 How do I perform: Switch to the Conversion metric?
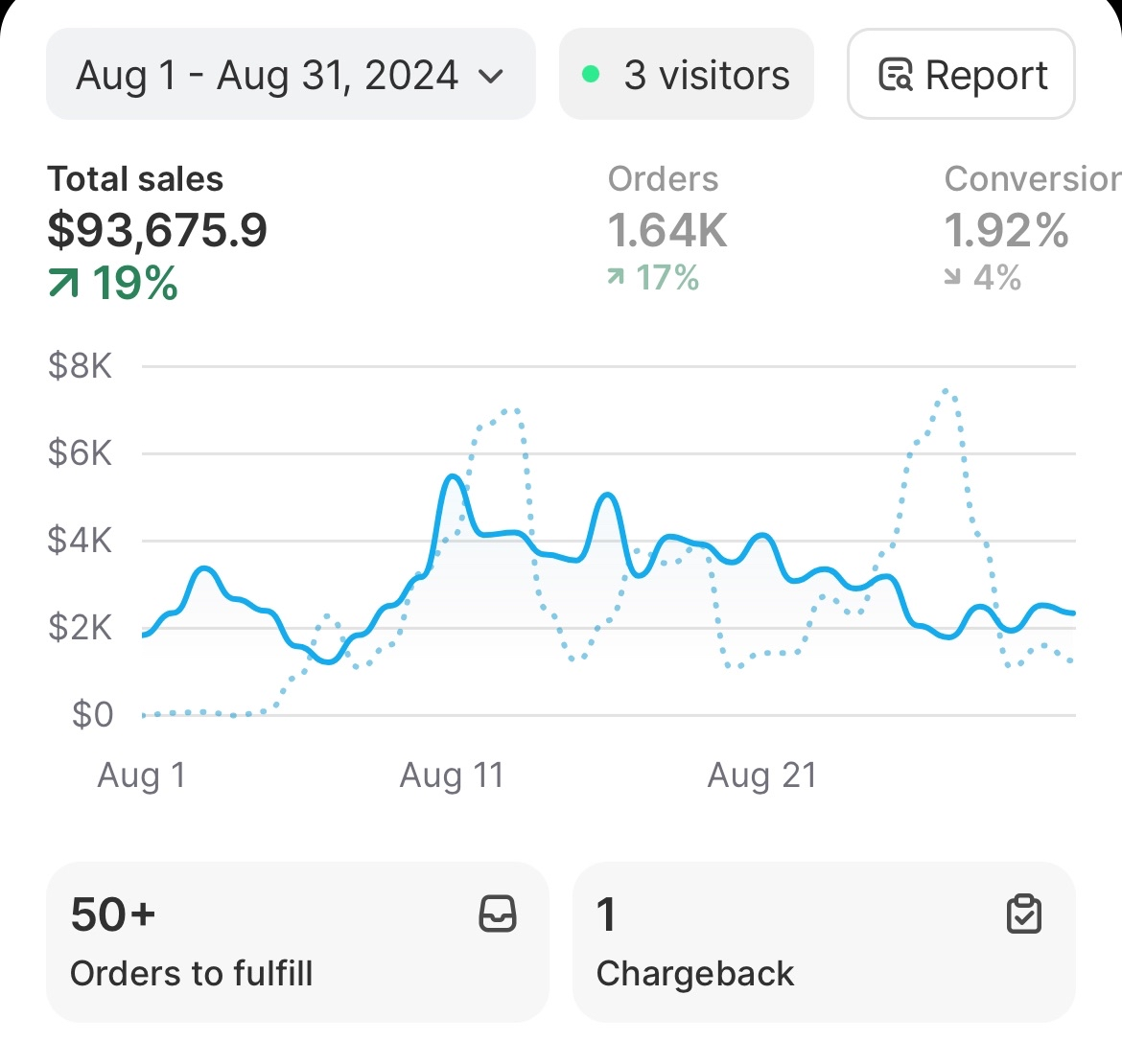1031,179
